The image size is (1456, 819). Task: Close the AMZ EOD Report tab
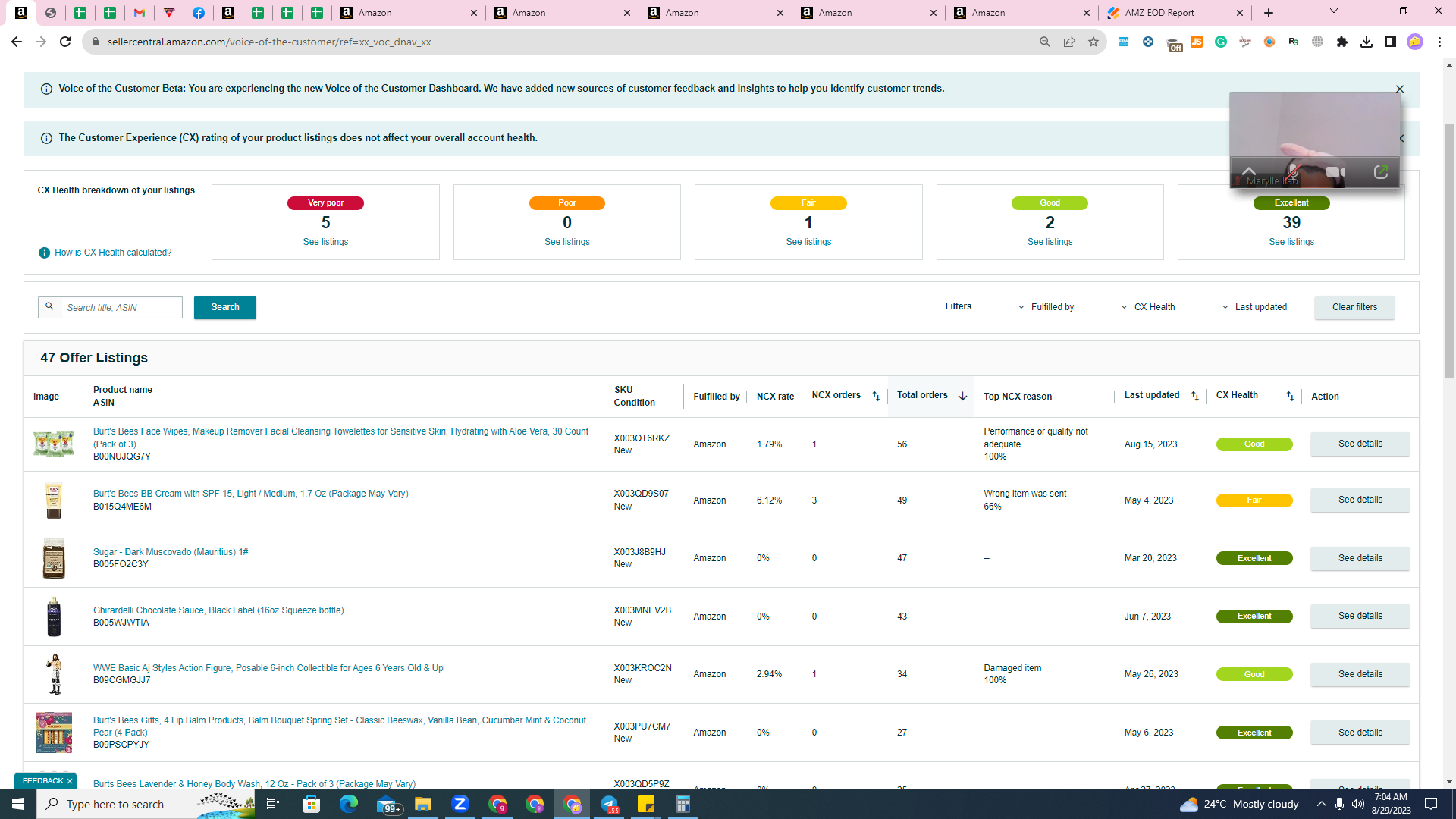coord(1240,13)
